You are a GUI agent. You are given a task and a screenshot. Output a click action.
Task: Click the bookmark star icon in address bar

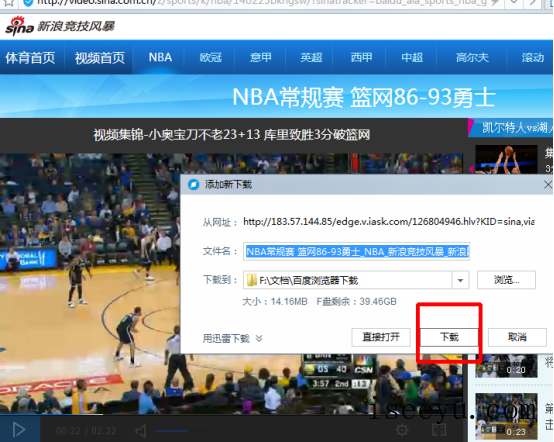click(x=9, y=3)
